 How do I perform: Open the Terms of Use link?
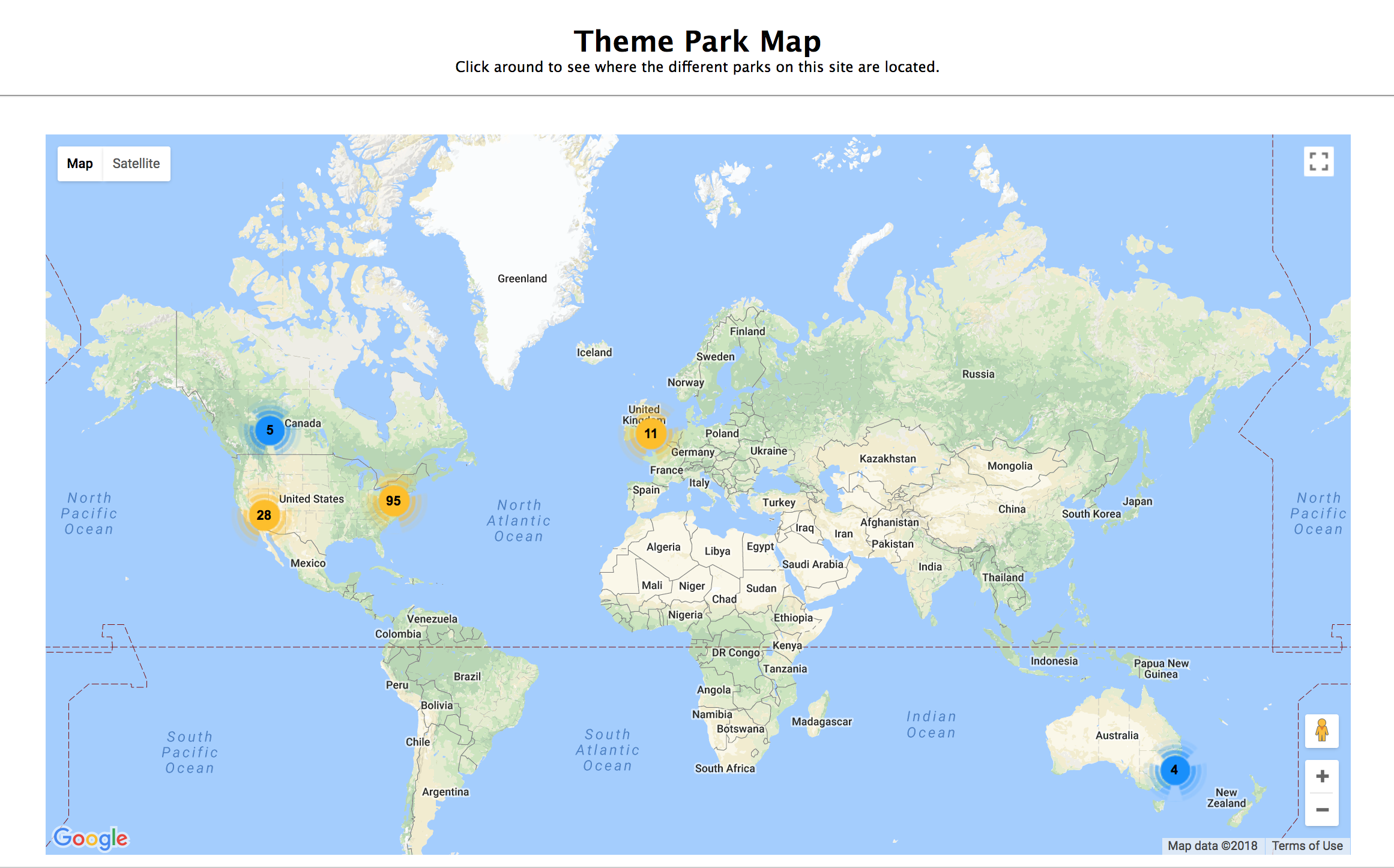click(1307, 845)
